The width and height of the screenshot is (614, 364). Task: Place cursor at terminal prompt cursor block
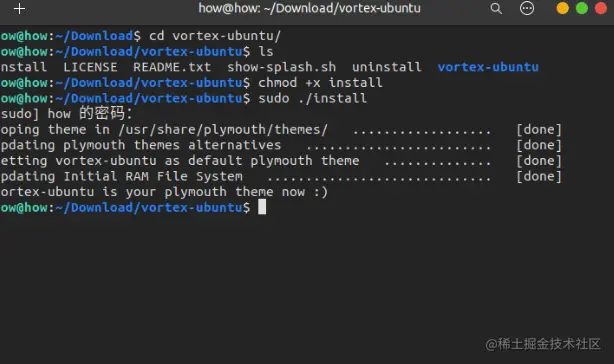click(262, 207)
